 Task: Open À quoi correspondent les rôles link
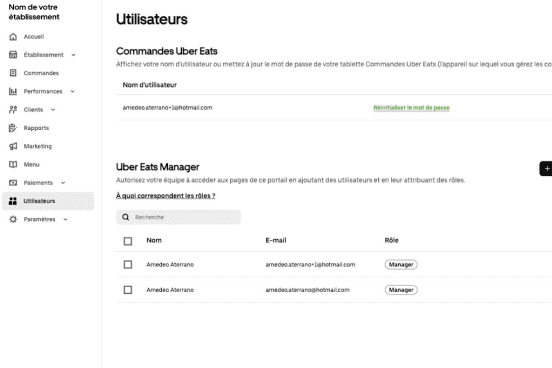[x=165, y=196]
